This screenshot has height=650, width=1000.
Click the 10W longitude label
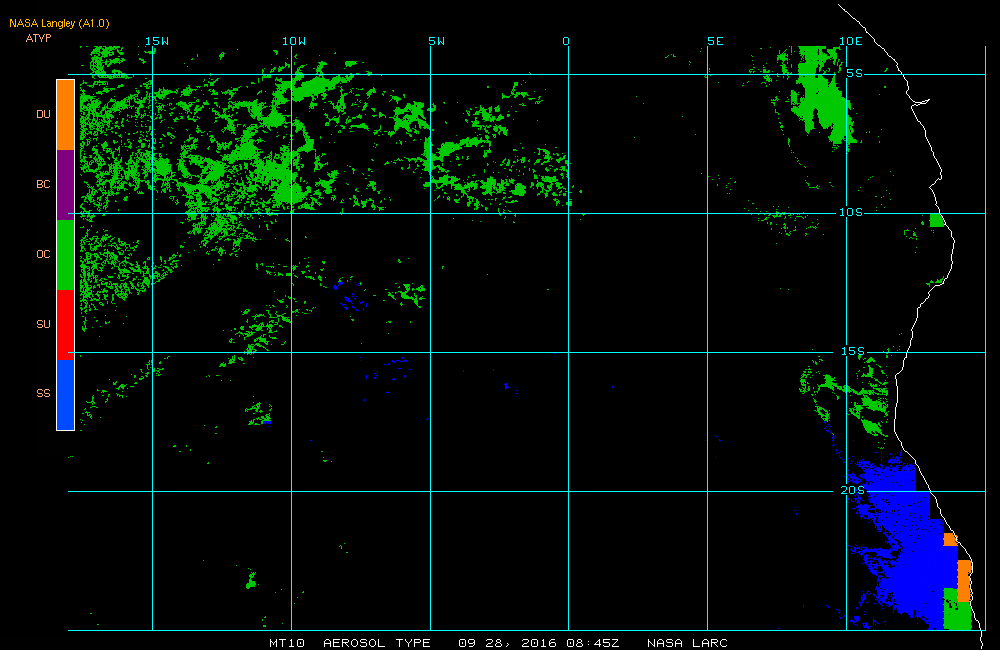(294, 41)
